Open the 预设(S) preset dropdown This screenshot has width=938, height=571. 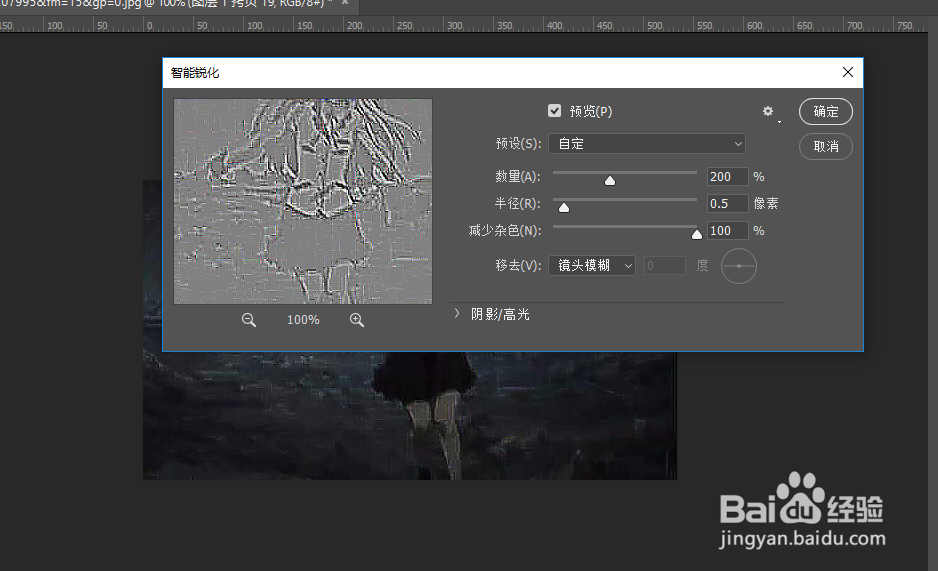647,143
